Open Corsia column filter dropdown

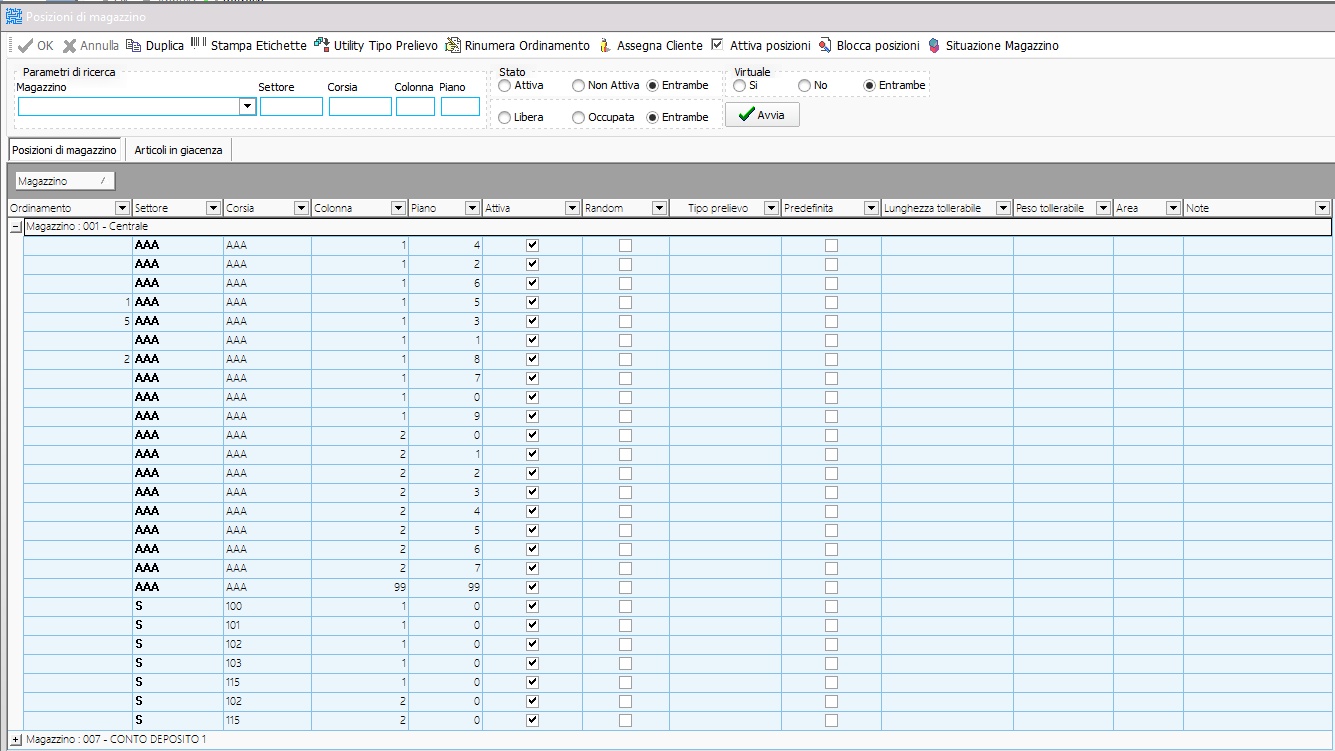pos(301,208)
